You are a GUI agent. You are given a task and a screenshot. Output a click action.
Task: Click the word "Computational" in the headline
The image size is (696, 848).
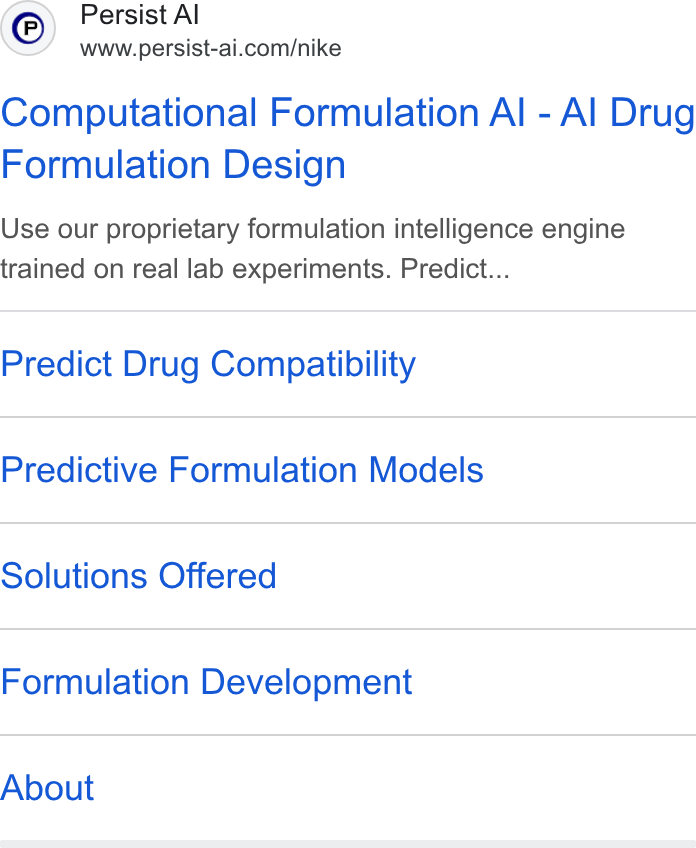pos(129,113)
